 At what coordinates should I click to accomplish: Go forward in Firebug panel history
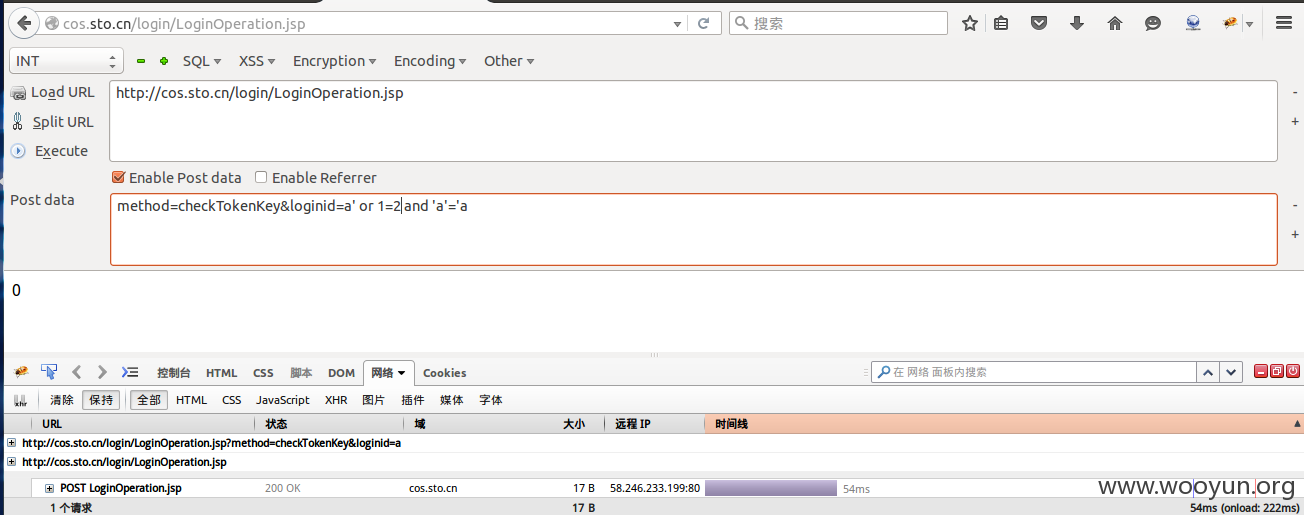(102, 372)
